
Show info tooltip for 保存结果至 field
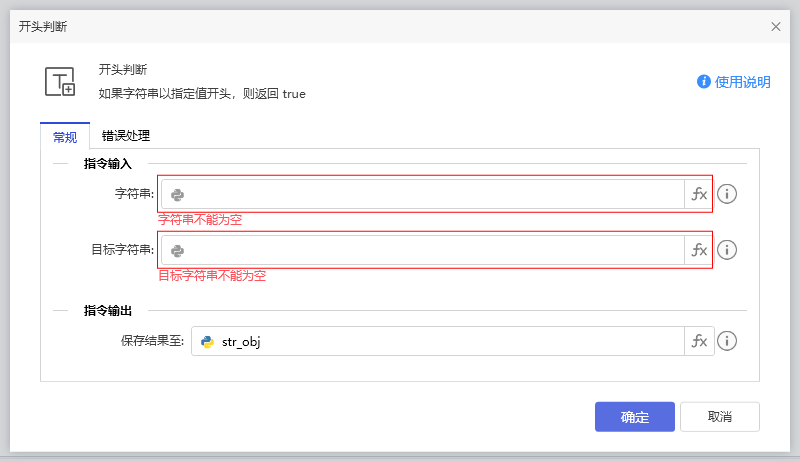pos(727,342)
